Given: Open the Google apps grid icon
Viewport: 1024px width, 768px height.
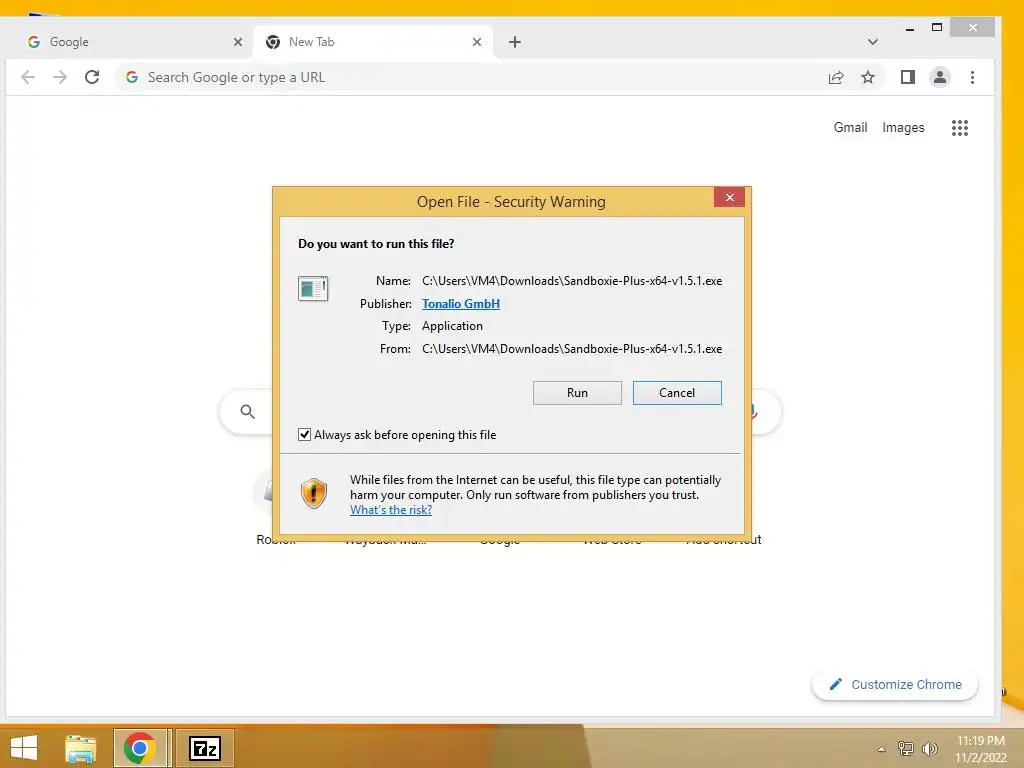Looking at the screenshot, I should click(x=959, y=127).
